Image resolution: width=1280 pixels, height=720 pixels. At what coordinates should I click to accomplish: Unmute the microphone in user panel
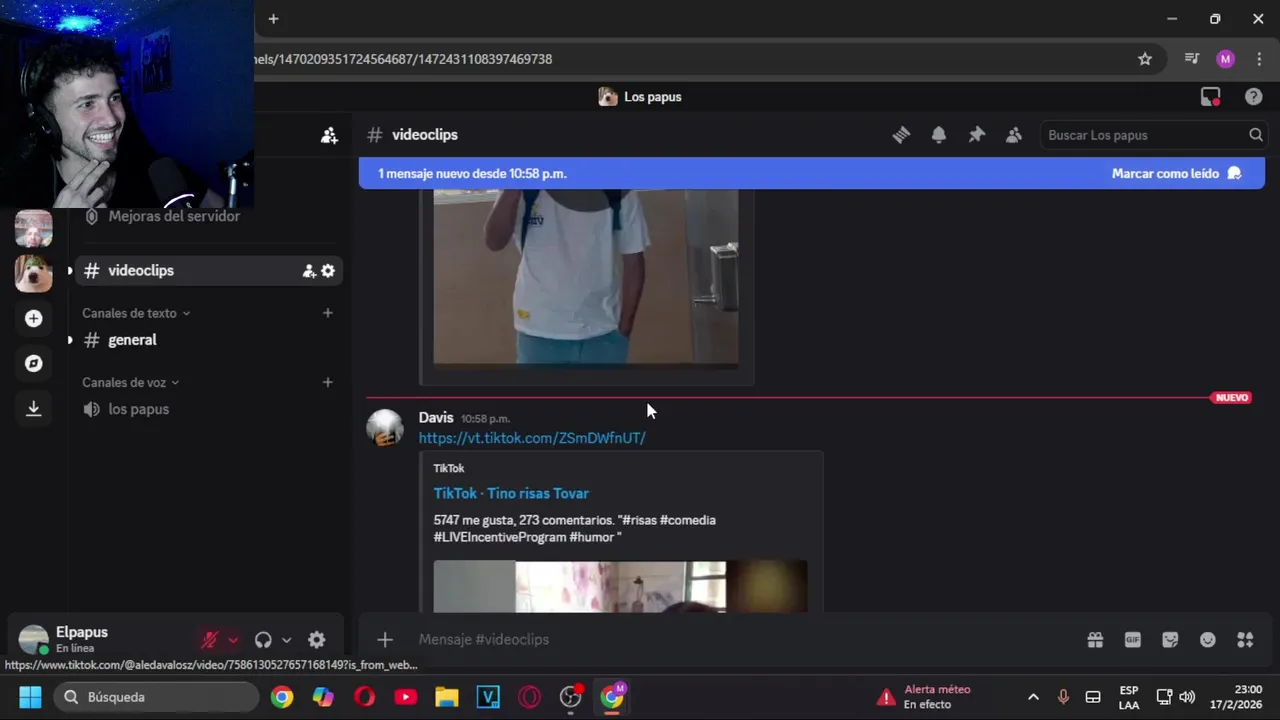[x=210, y=640]
